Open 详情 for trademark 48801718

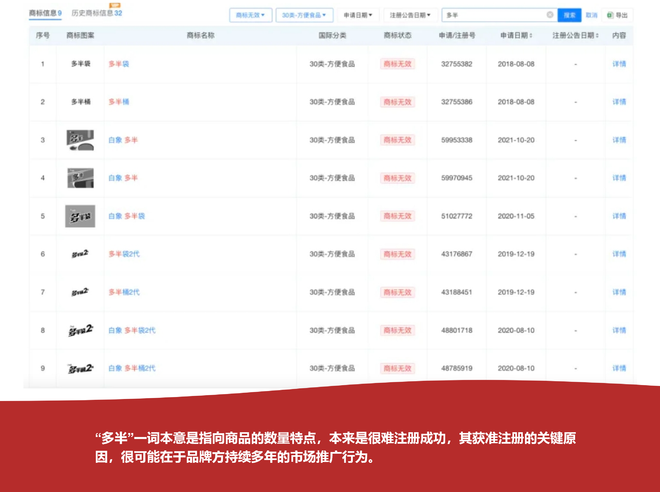click(x=619, y=330)
